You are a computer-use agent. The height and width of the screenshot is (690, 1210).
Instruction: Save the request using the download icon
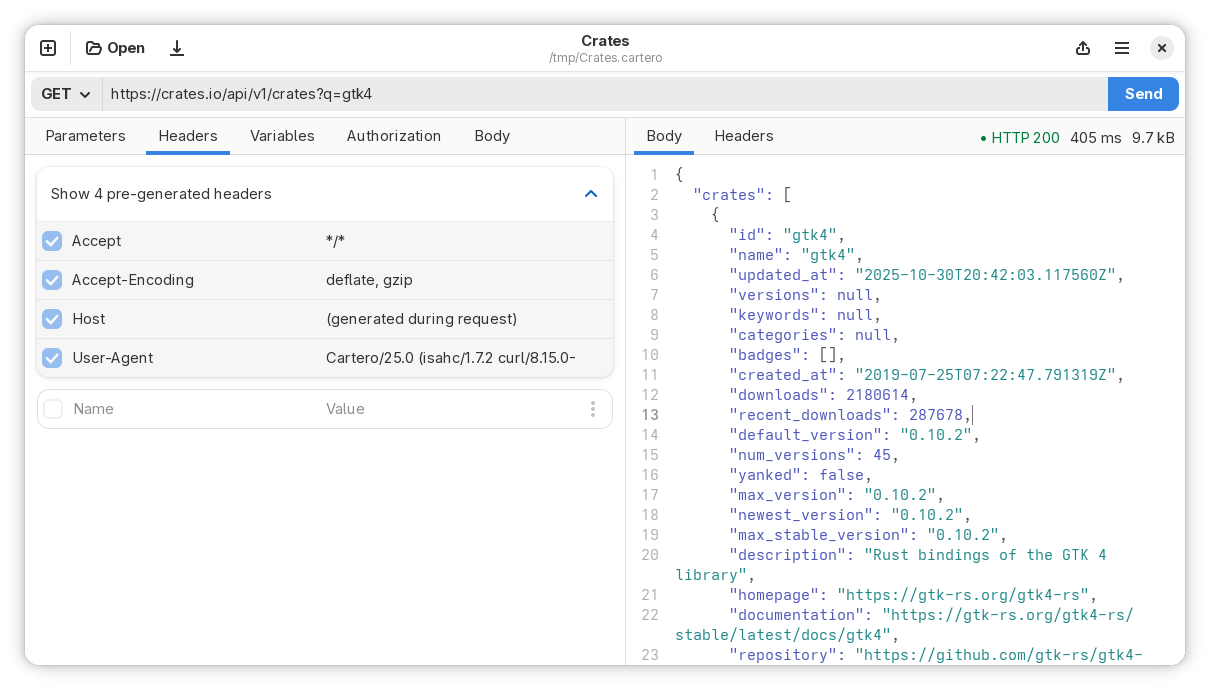click(177, 47)
